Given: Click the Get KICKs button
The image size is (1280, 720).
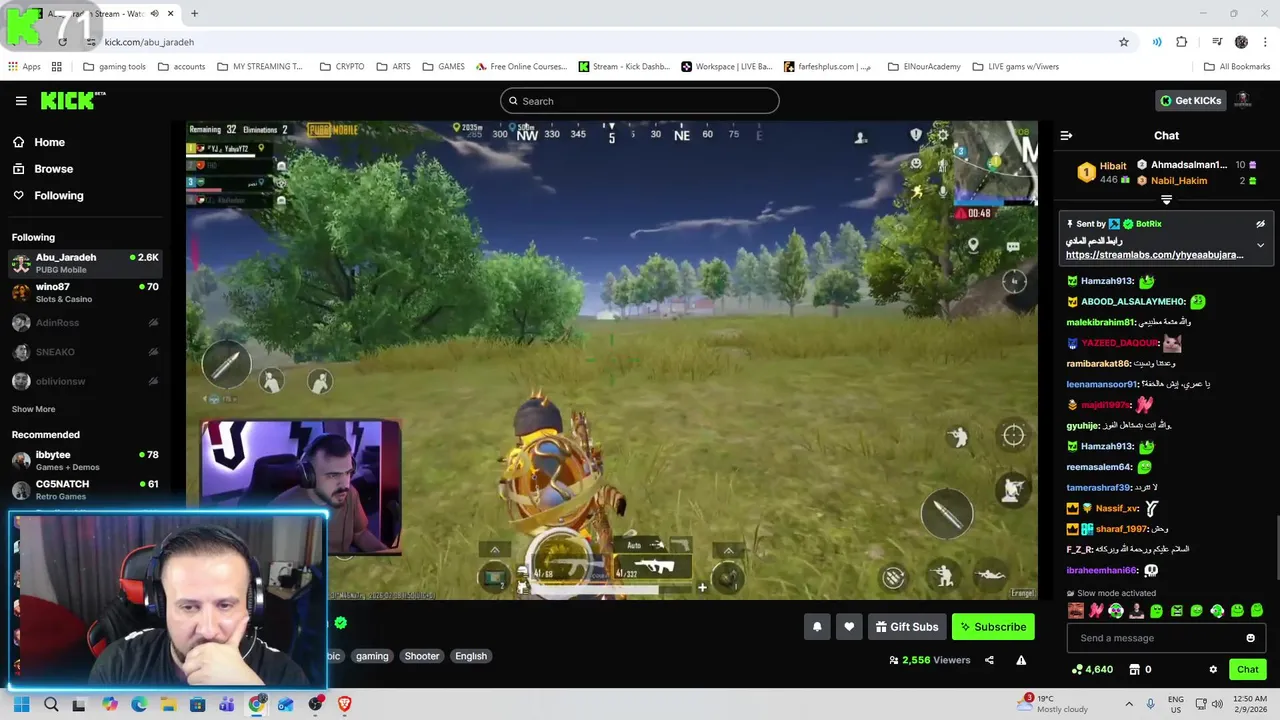Looking at the screenshot, I should pyautogui.click(x=1190, y=100).
